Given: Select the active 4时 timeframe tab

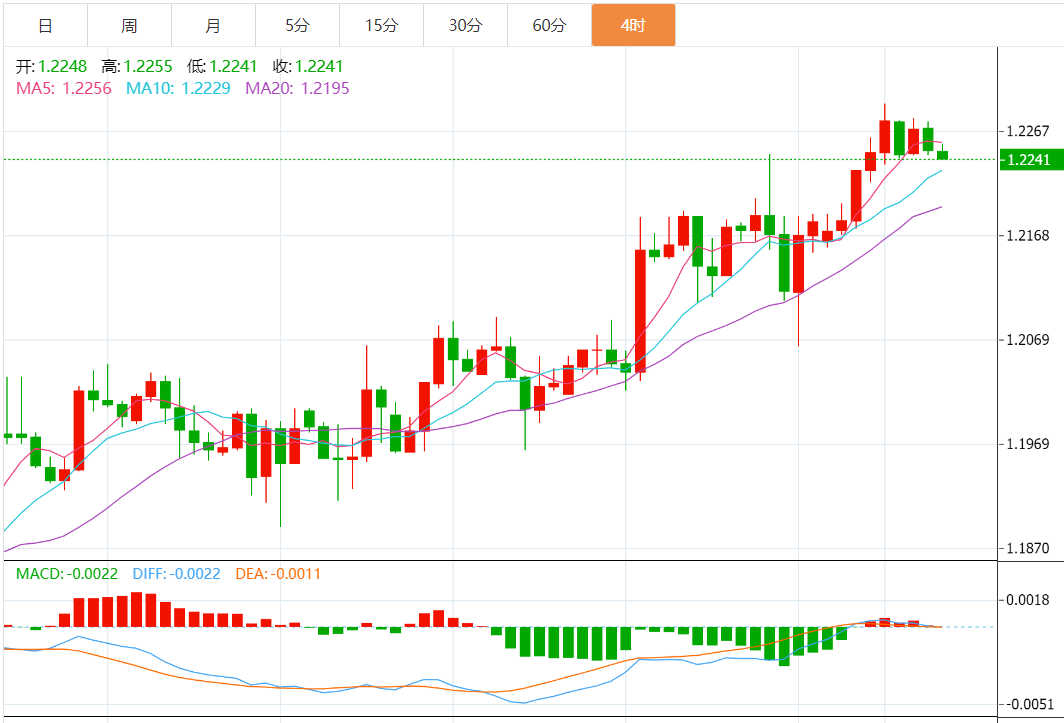Looking at the screenshot, I should (633, 25).
